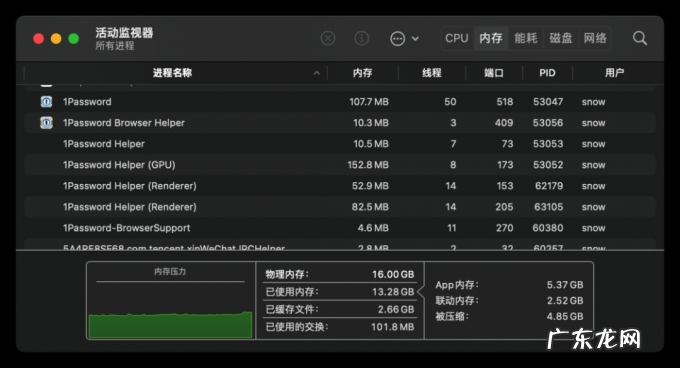
Task: Sort by PID column header
Action: point(547,73)
